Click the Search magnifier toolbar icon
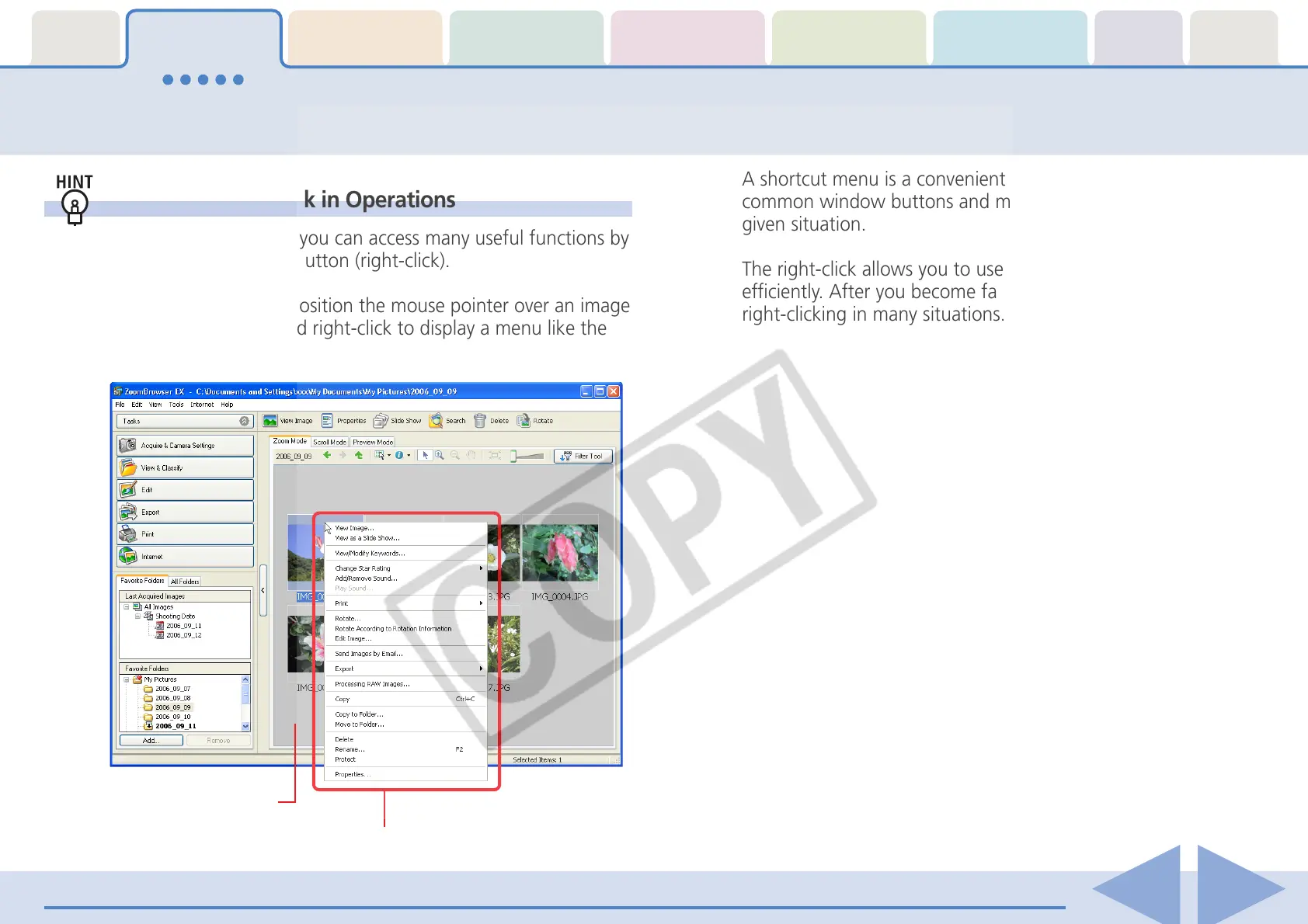 [436, 421]
